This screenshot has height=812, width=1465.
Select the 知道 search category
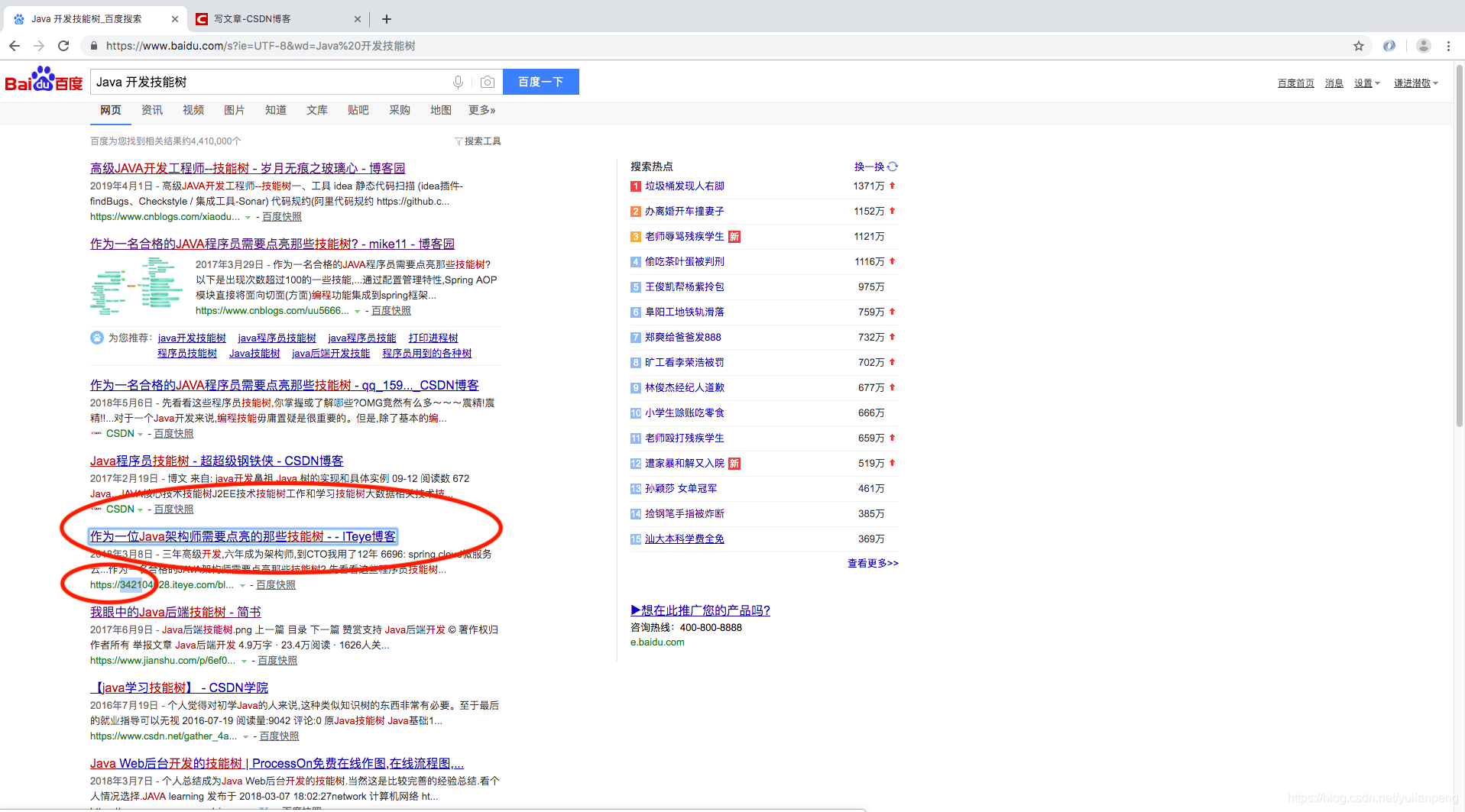pos(276,111)
